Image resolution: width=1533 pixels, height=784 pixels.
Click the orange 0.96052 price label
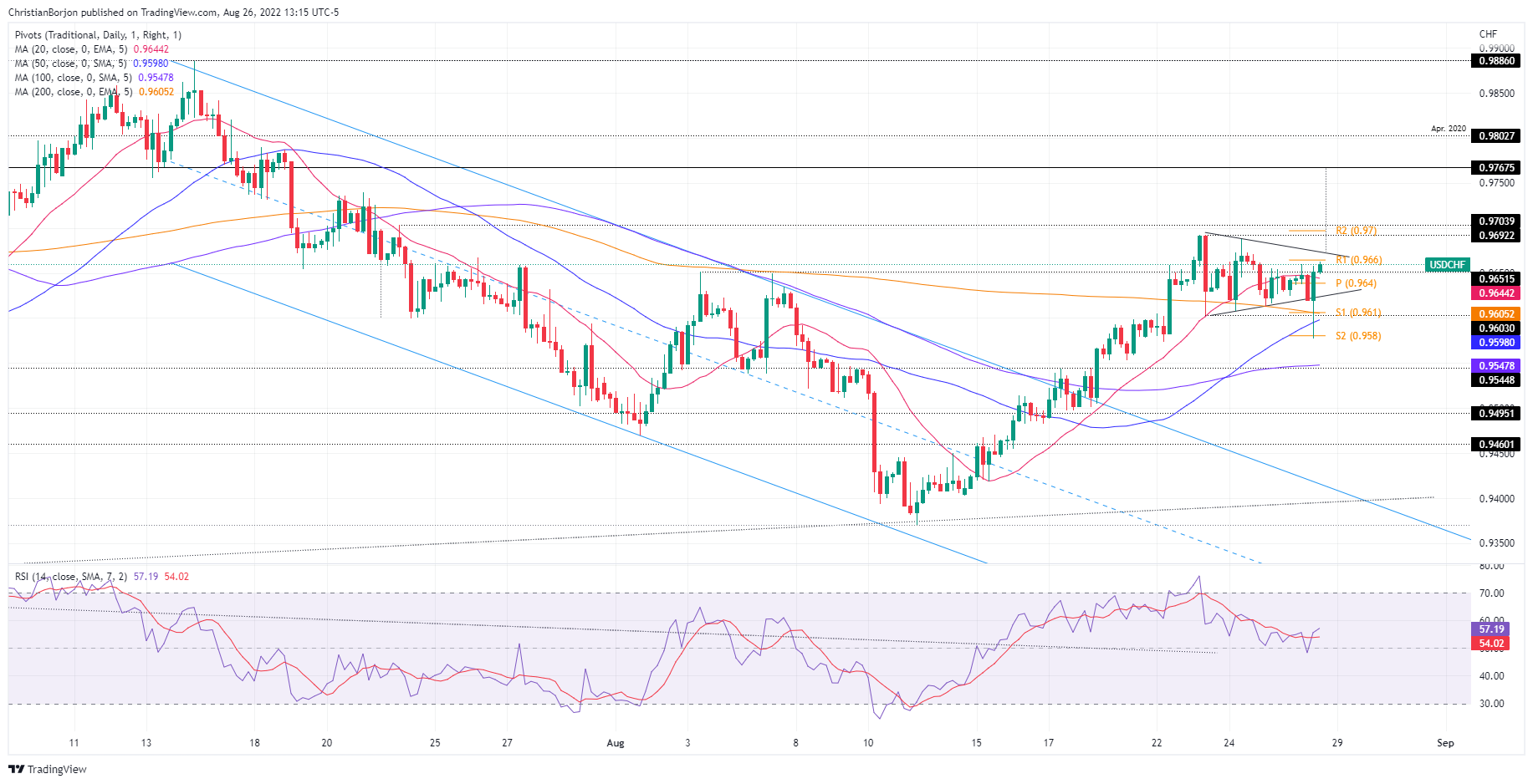[x=1496, y=314]
